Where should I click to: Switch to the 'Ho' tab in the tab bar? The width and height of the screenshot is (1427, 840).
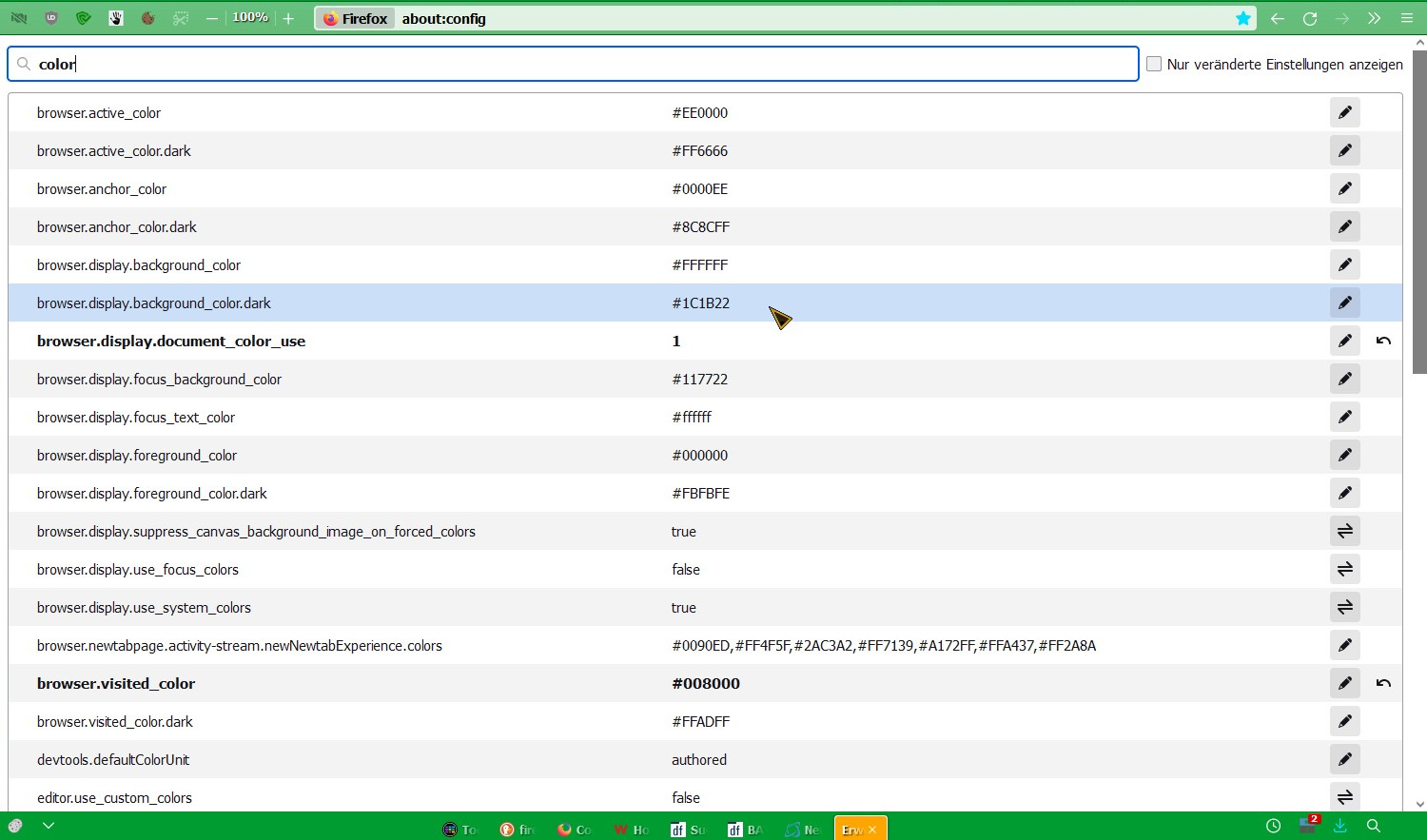[632, 830]
